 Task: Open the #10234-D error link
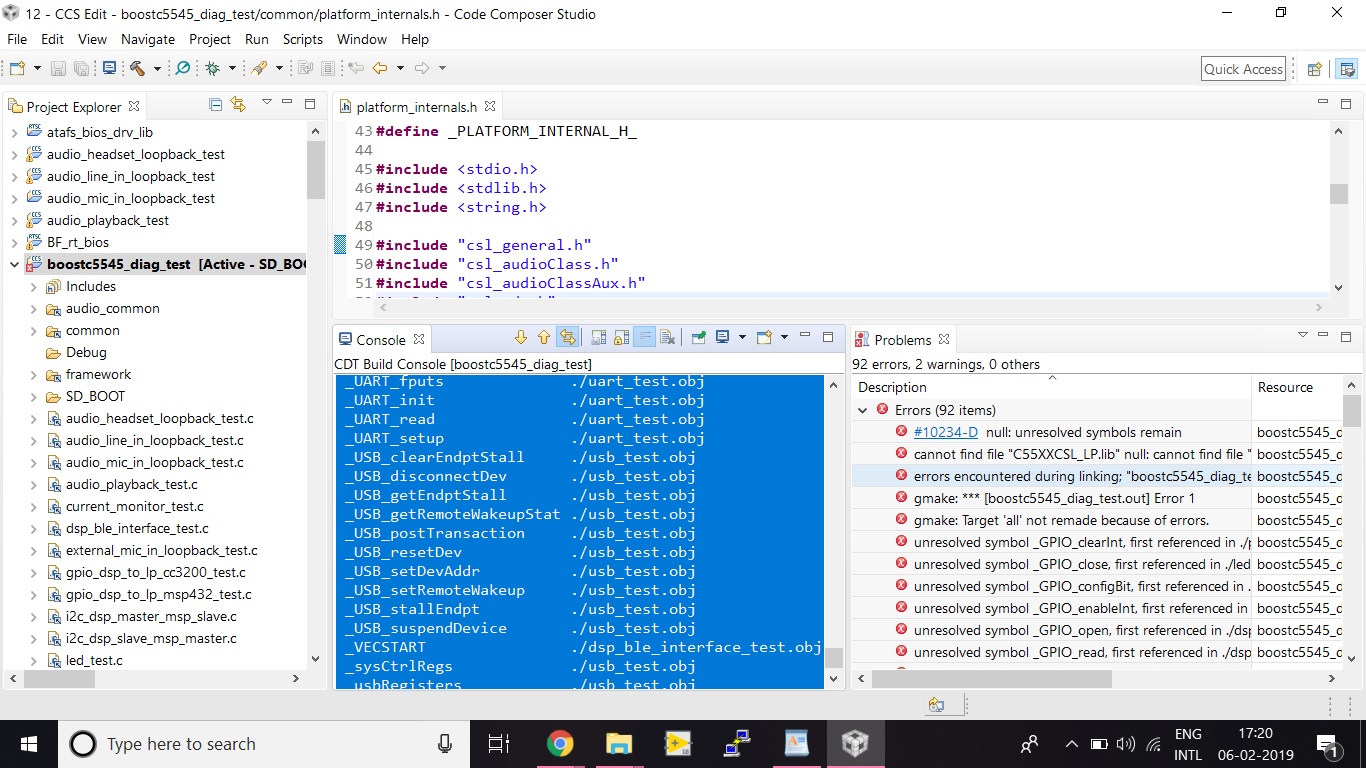946,432
